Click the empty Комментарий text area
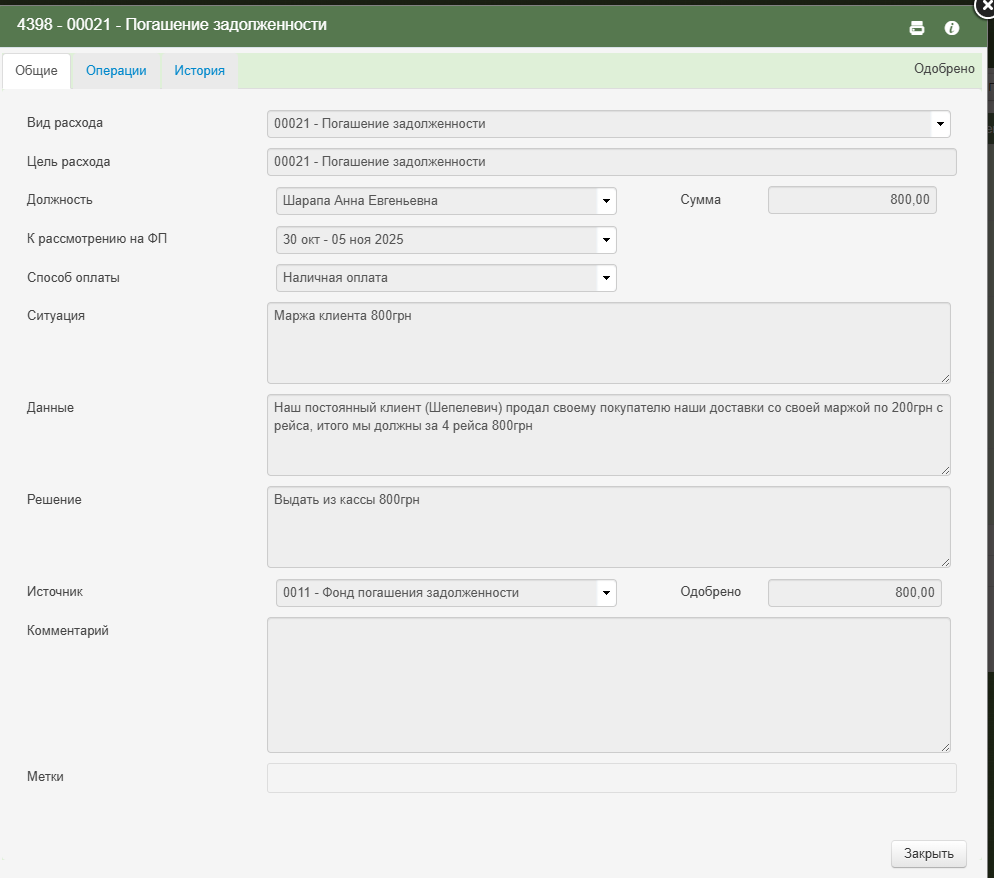 (609, 685)
